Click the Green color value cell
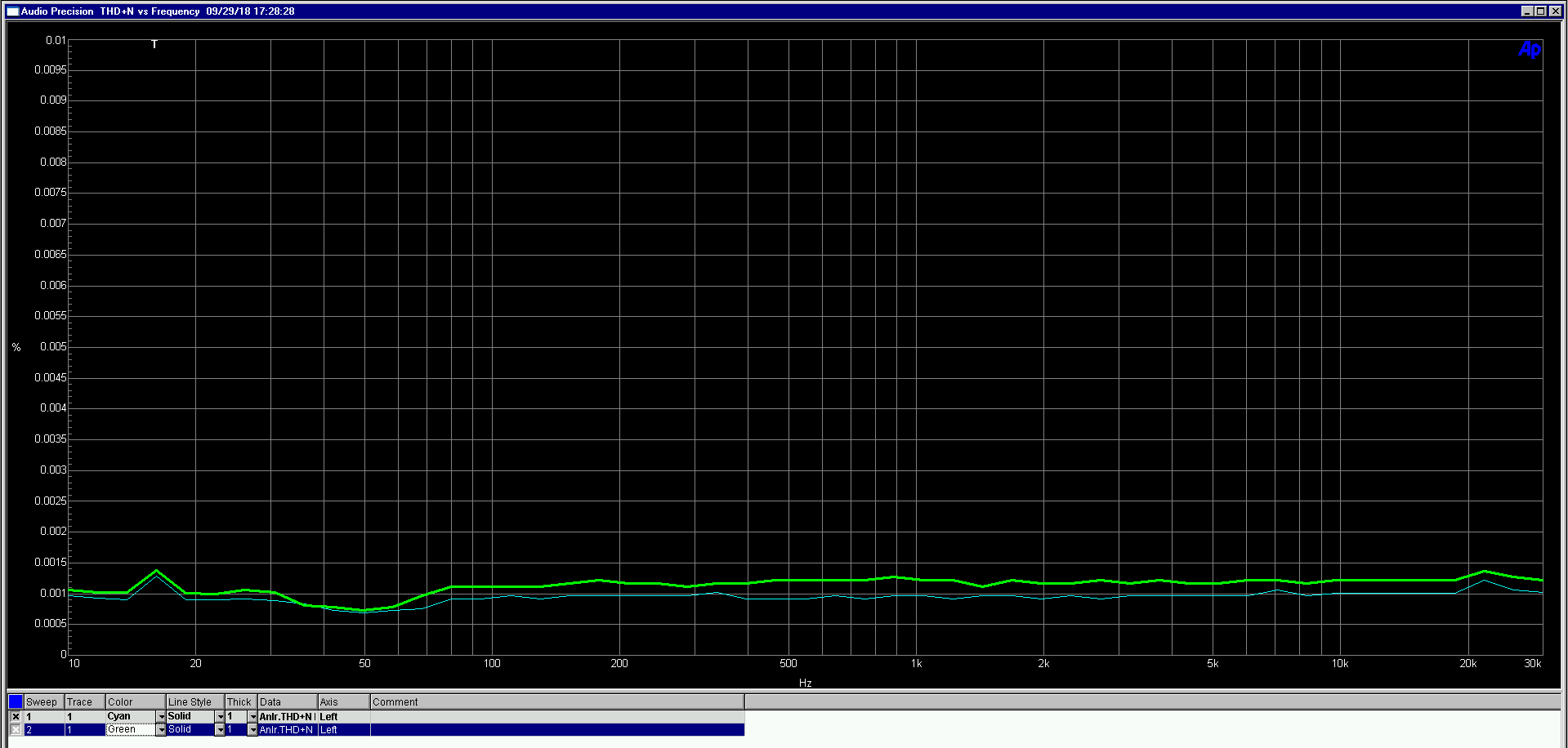 (131, 729)
